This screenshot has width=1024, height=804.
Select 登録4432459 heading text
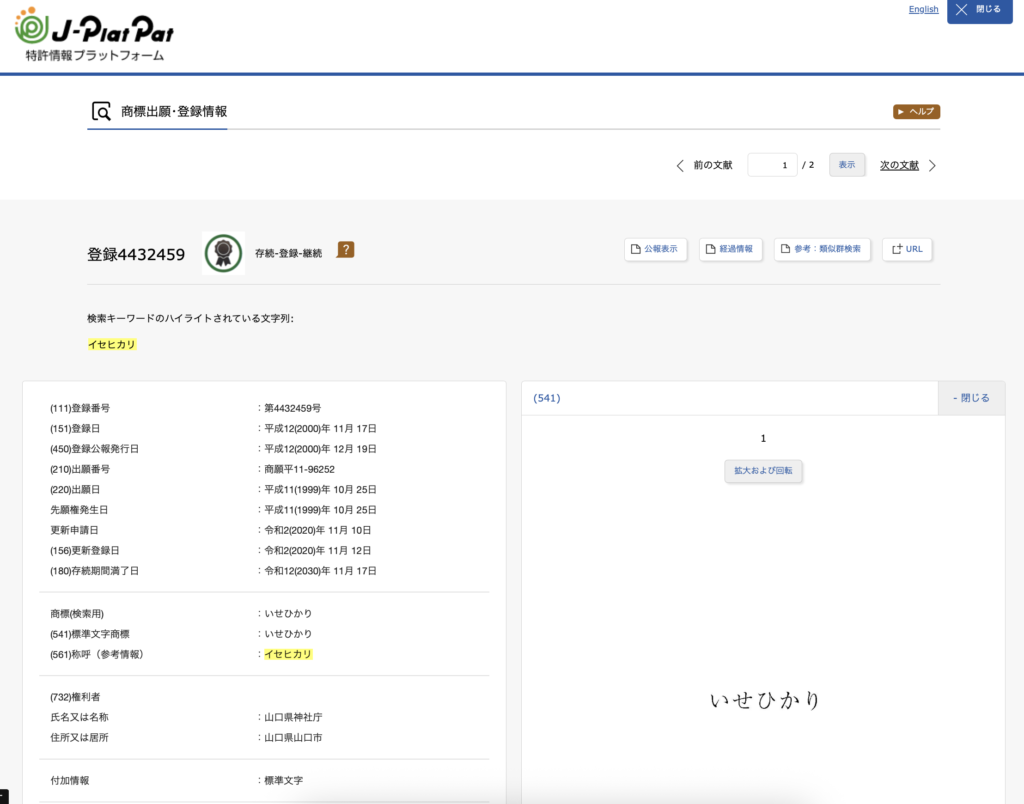[136, 254]
